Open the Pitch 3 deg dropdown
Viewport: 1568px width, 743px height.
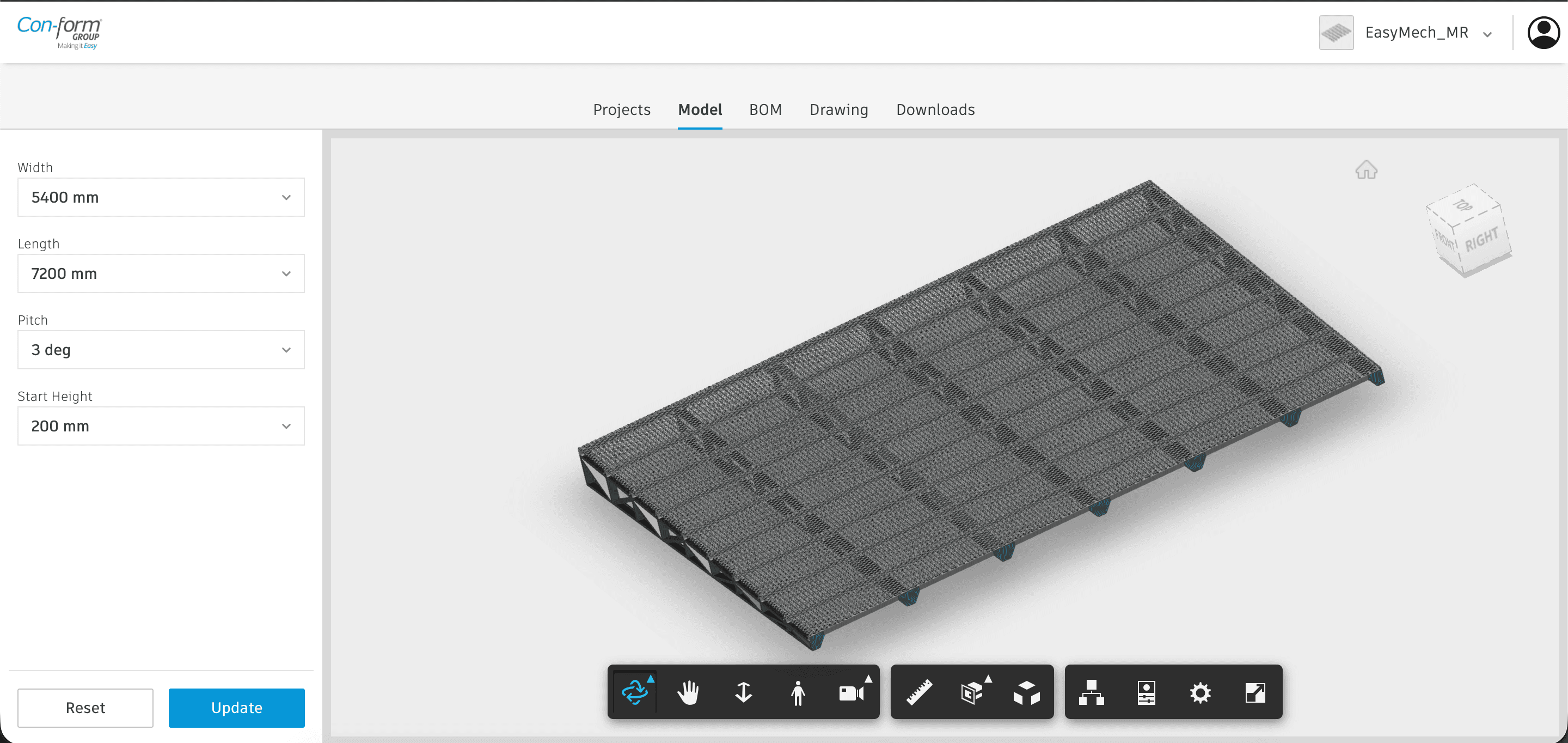[161, 350]
